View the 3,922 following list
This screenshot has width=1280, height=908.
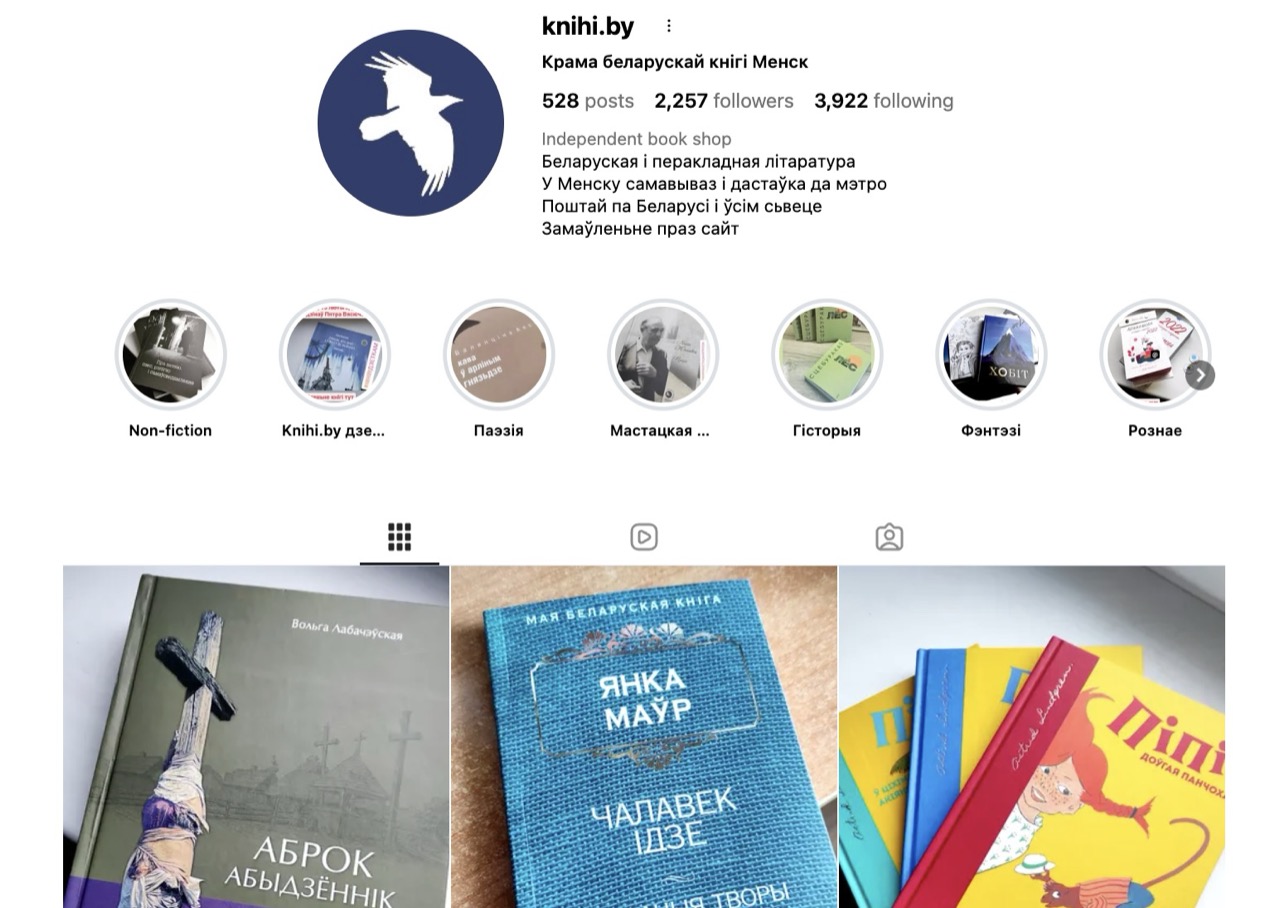(884, 101)
